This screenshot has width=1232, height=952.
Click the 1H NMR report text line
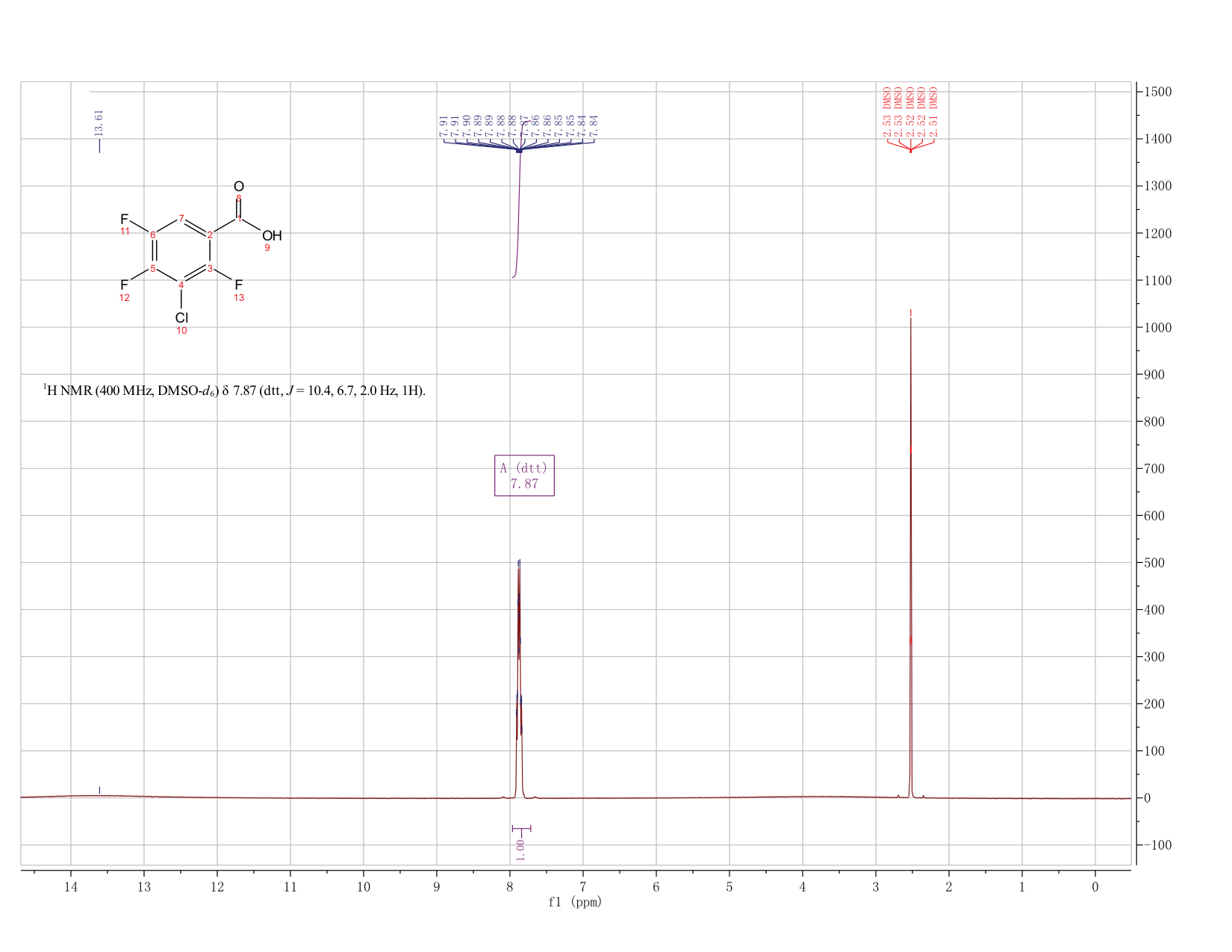click(234, 391)
